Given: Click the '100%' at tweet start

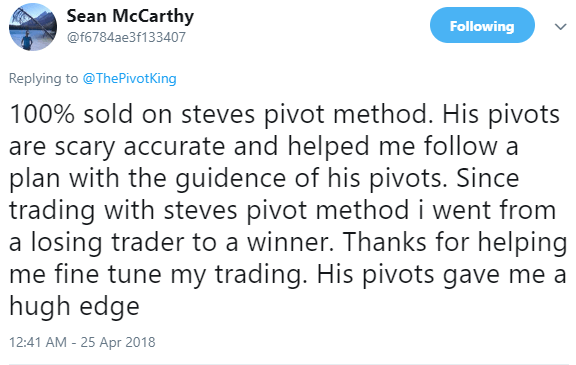Looking at the screenshot, I should coord(42,114).
